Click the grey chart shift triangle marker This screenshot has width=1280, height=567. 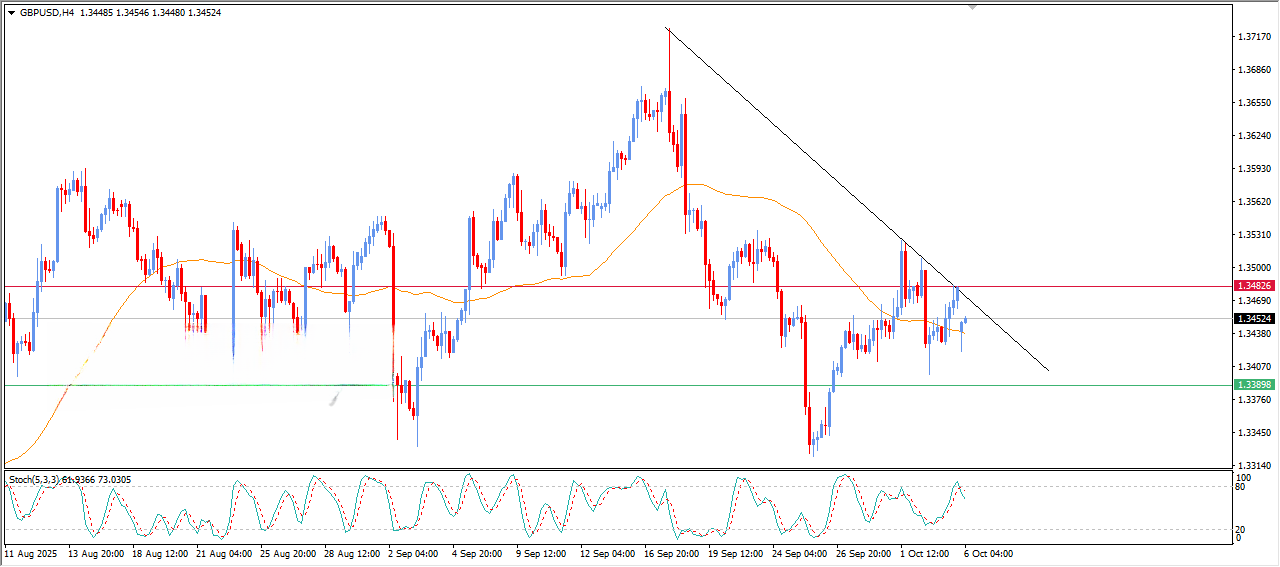[971, 7]
